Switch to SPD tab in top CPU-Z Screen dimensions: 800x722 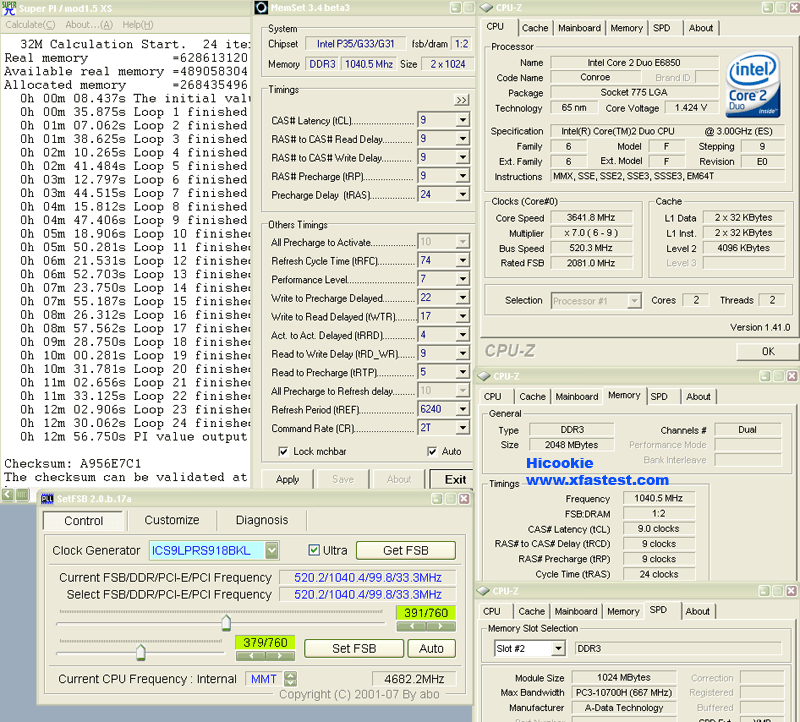(x=661, y=28)
